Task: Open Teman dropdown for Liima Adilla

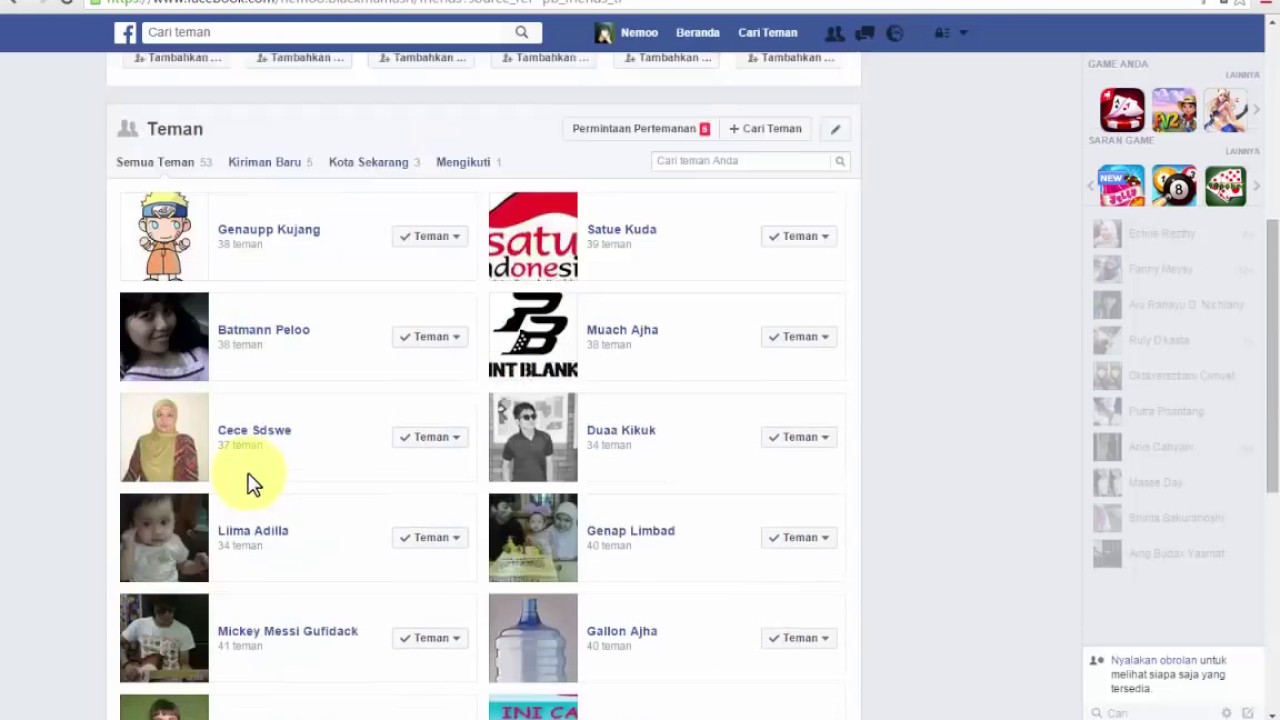Action: pyautogui.click(x=430, y=538)
